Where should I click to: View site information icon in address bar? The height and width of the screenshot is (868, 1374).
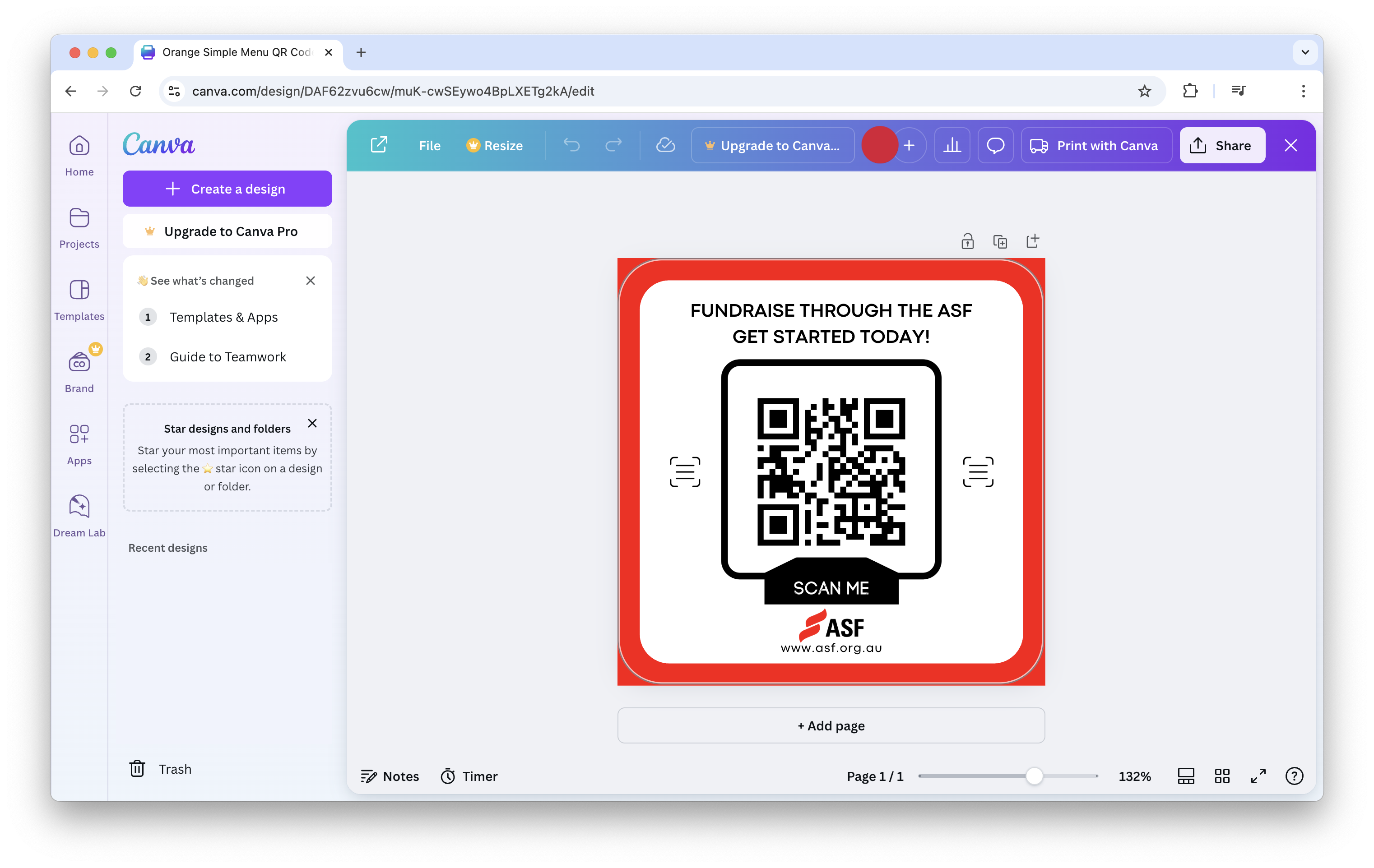pos(175,91)
